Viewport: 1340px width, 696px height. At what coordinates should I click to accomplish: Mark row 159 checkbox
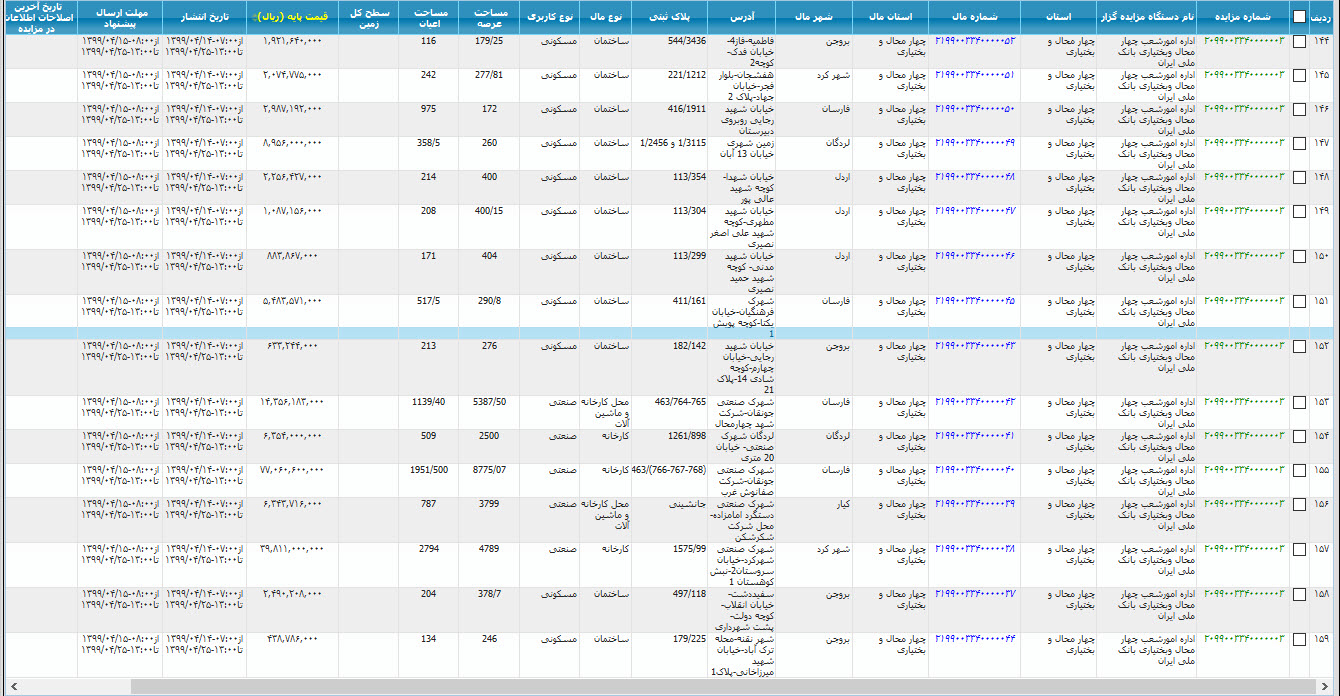1298,638
